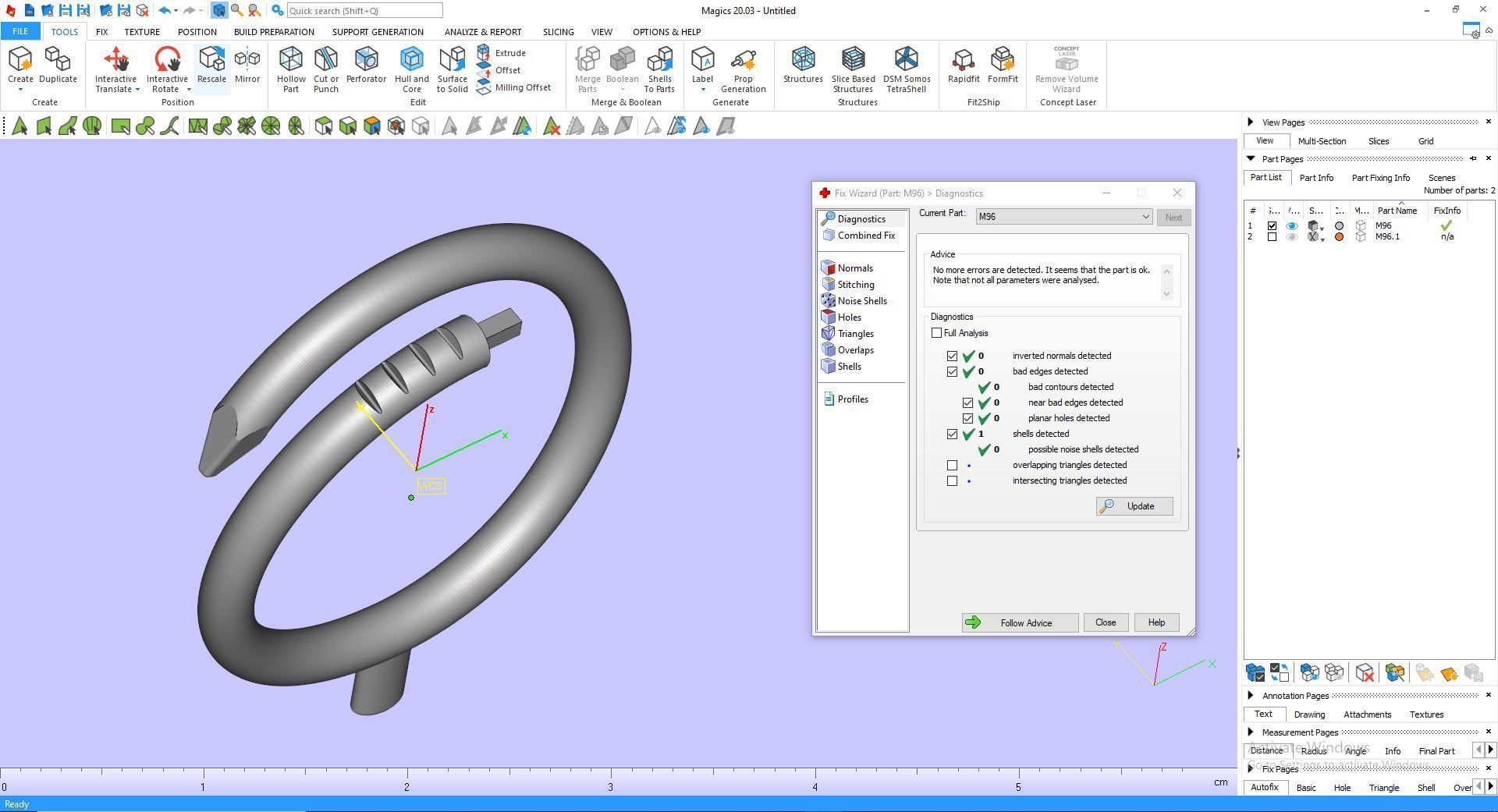
Task: Click the Offset tool
Action: 499,70
